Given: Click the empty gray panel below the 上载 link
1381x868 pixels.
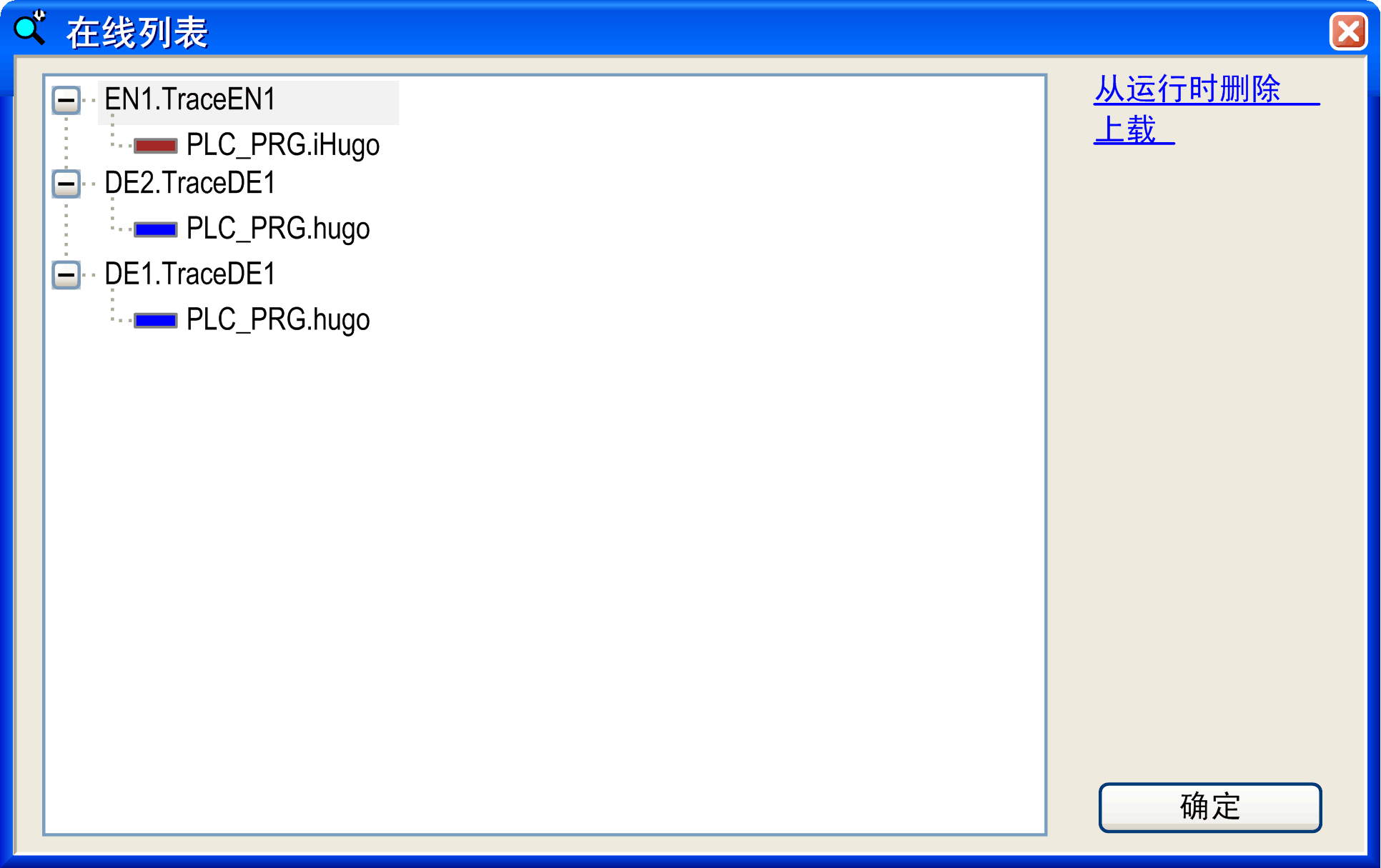Looking at the screenshot, I should (x=1208, y=457).
